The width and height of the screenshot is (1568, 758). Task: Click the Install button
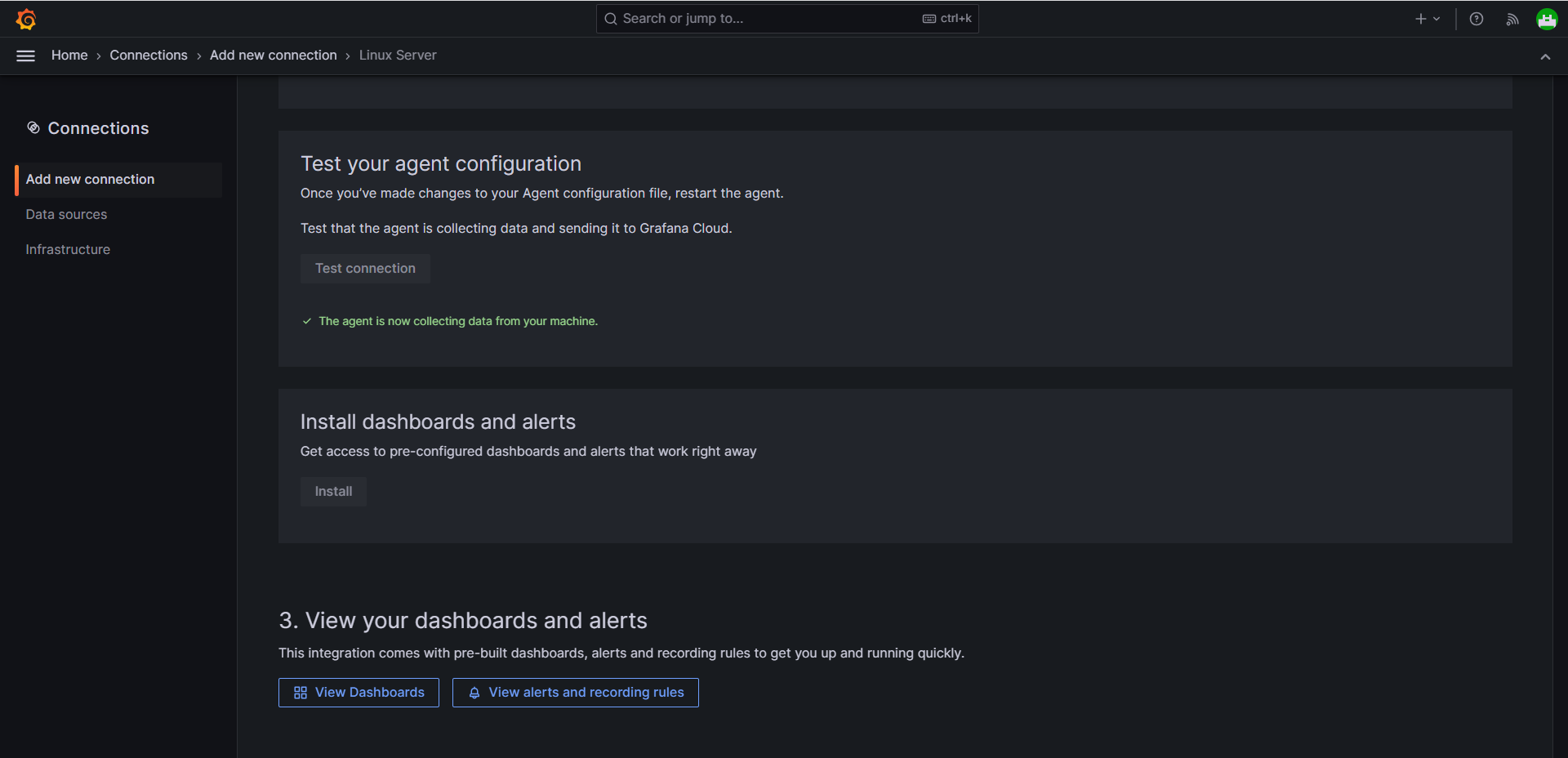[x=333, y=492]
